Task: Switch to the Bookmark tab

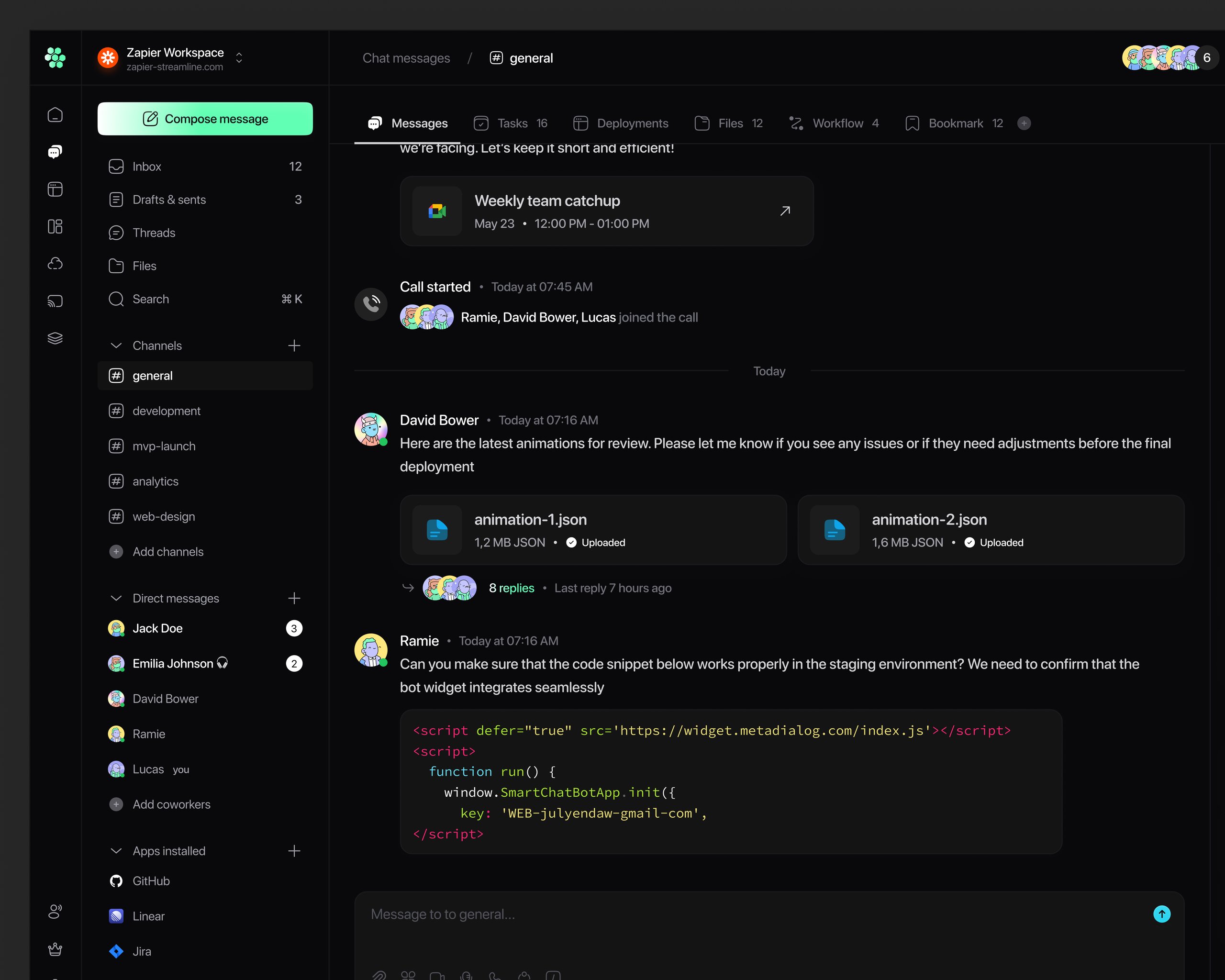Action: click(953, 123)
